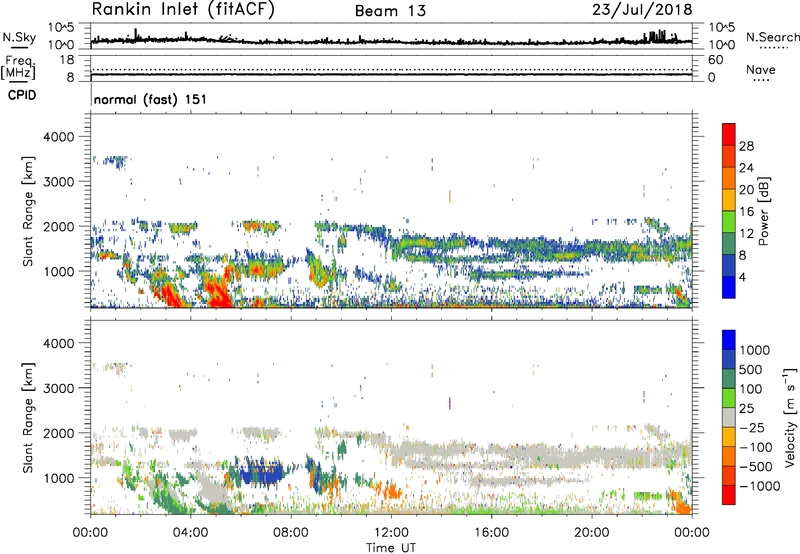
Task: Click the 'CPID' label
Action: click(22, 95)
